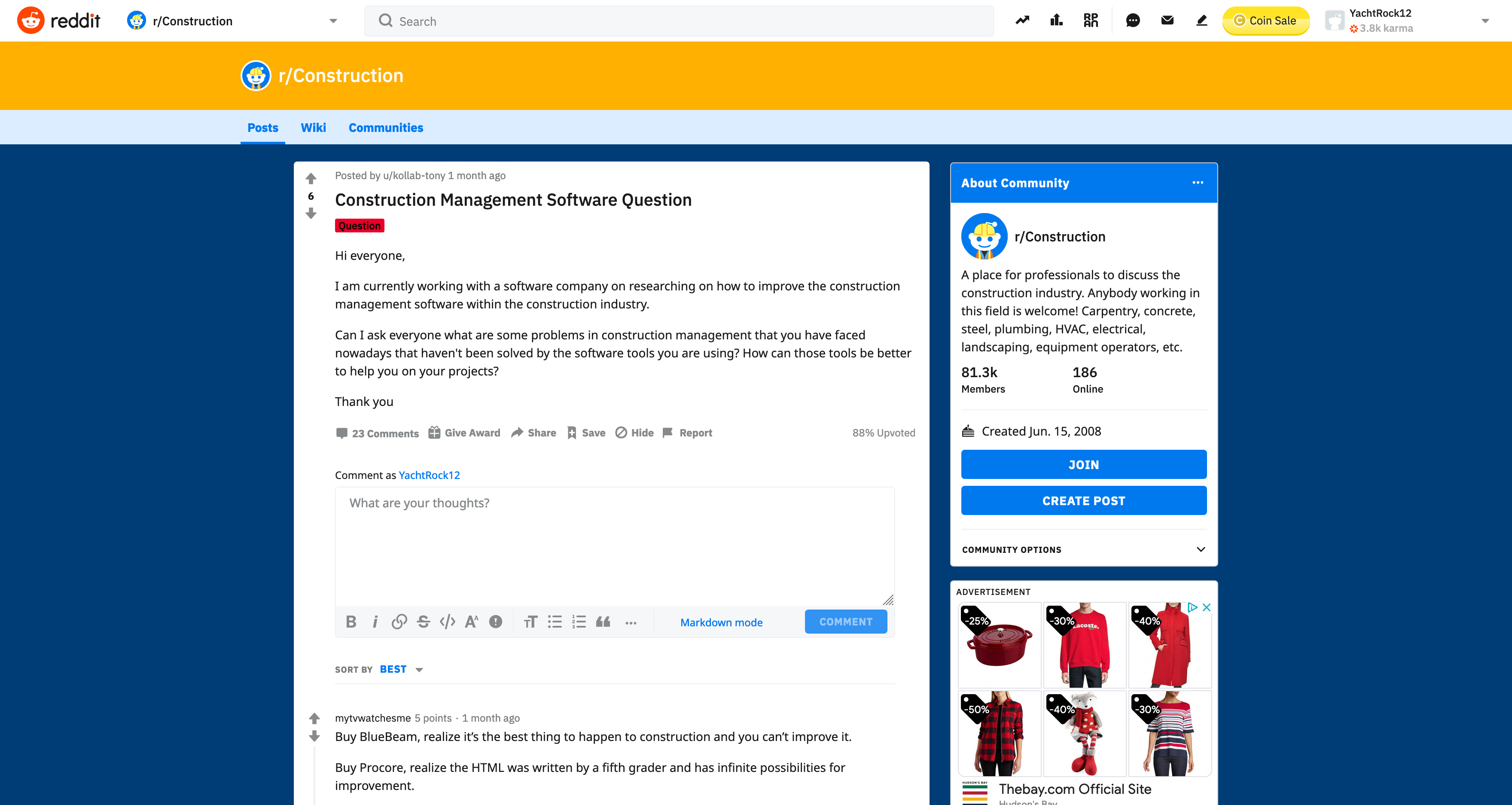Open the Communities tab
This screenshot has height=805, width=1512.
click(386, 128)
